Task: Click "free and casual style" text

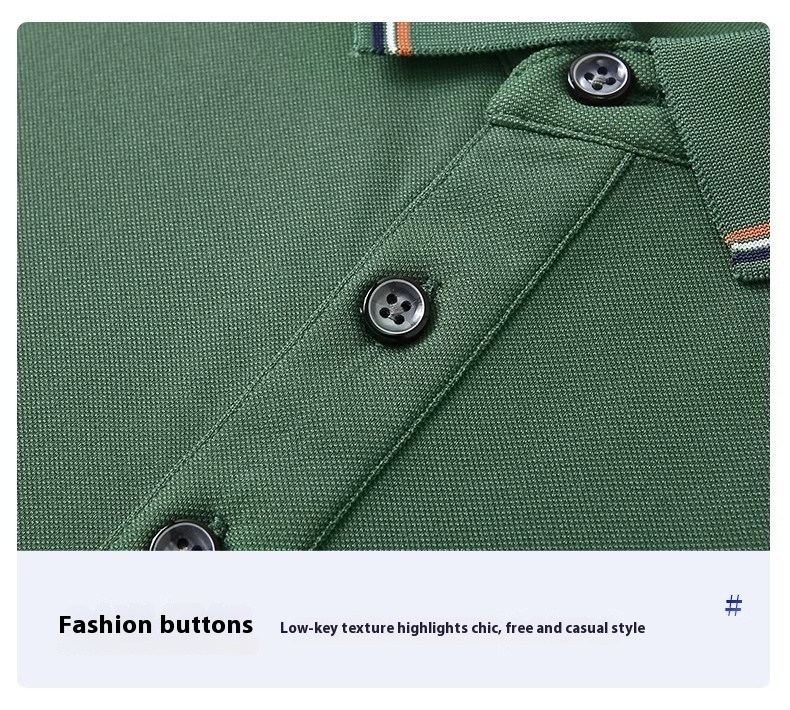Action: 575,628
